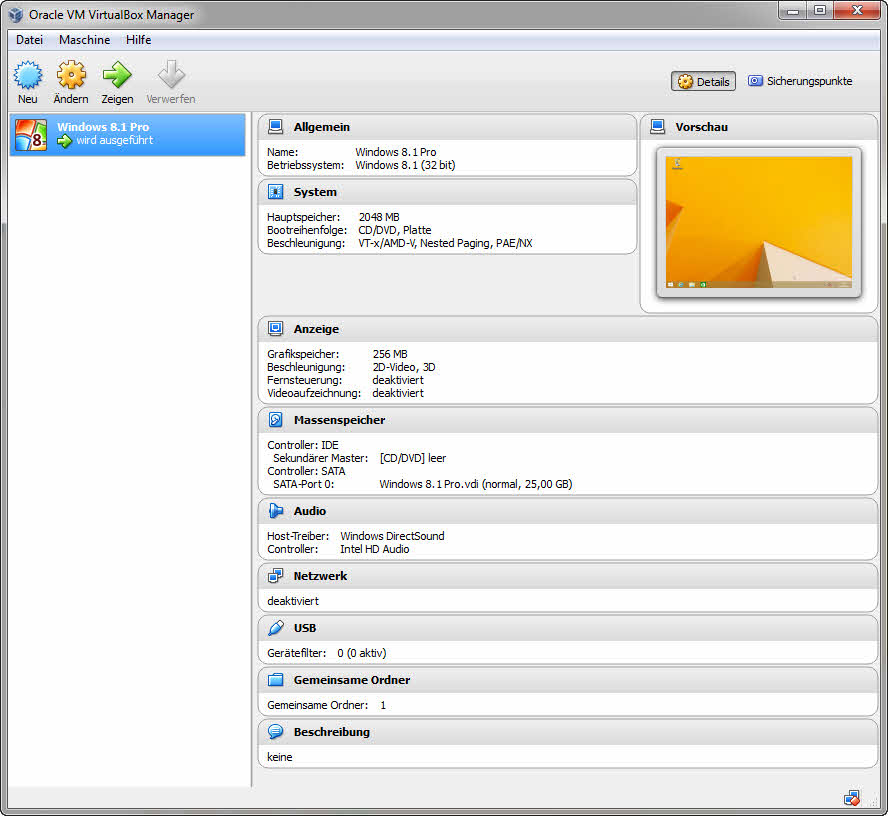
Task: Switch to the Sicherungspunkte view
Action: [x=800, y=81]
